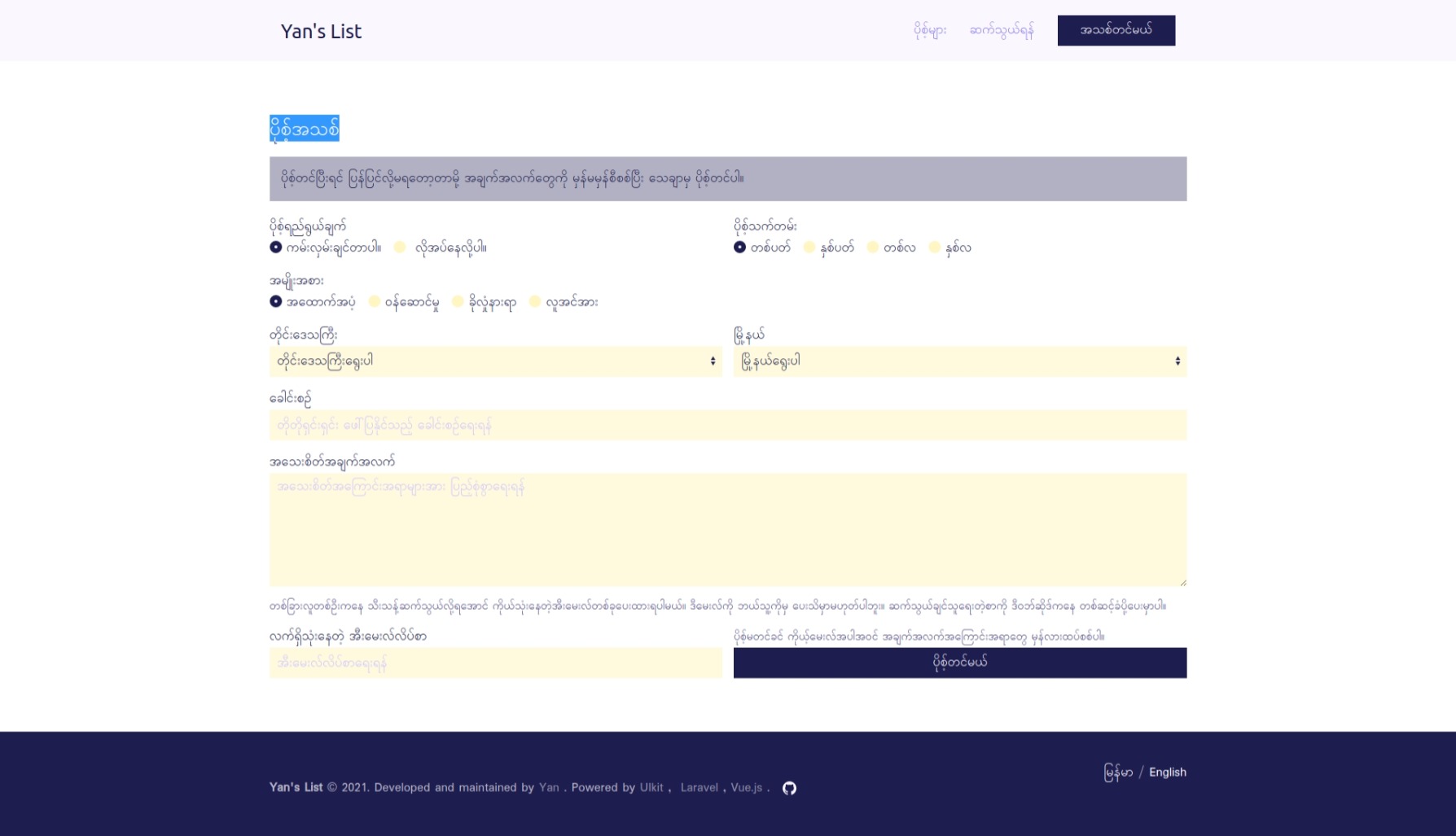Focus the email address input field
The image size is (1456, 836).
click(x=496, y=663)
